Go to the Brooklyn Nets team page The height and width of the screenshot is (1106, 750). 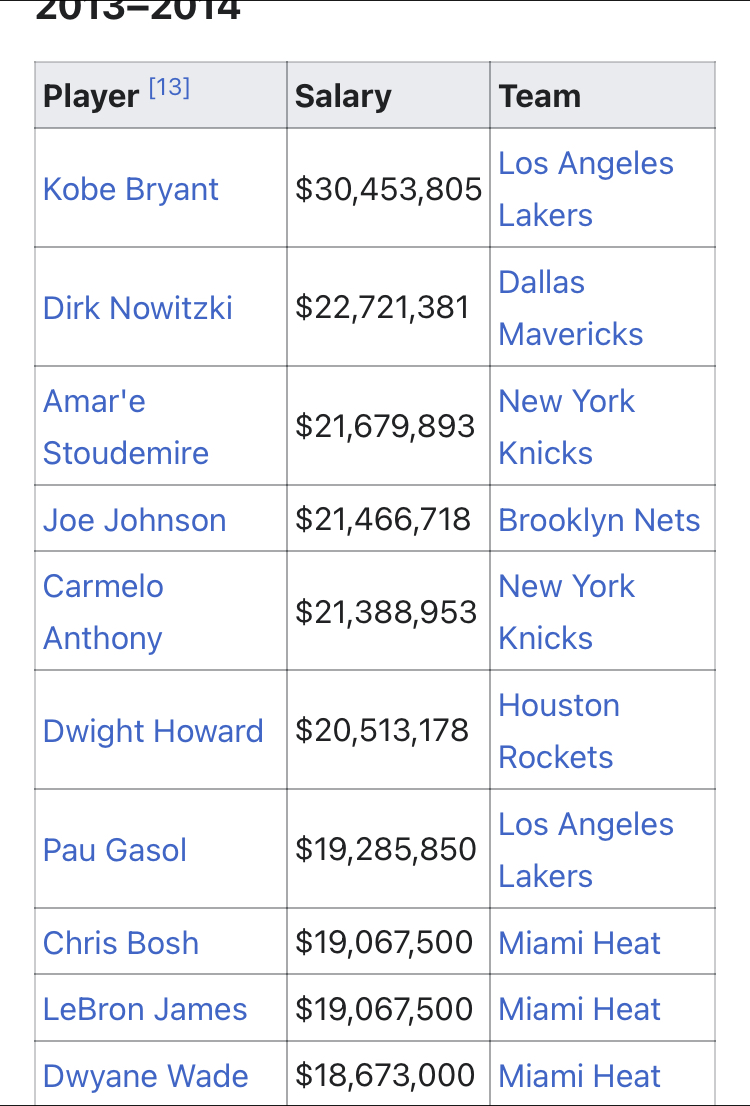599,520
